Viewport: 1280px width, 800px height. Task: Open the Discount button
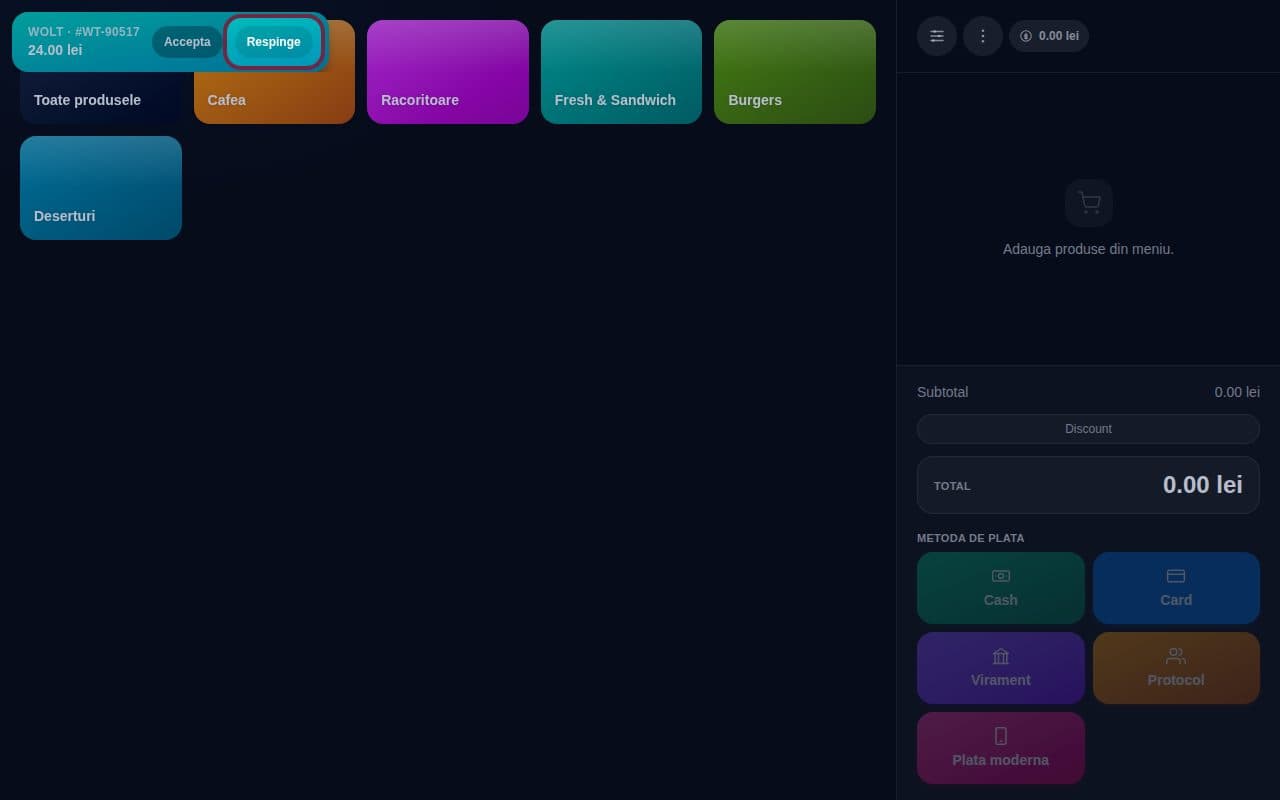[1088, 429]
